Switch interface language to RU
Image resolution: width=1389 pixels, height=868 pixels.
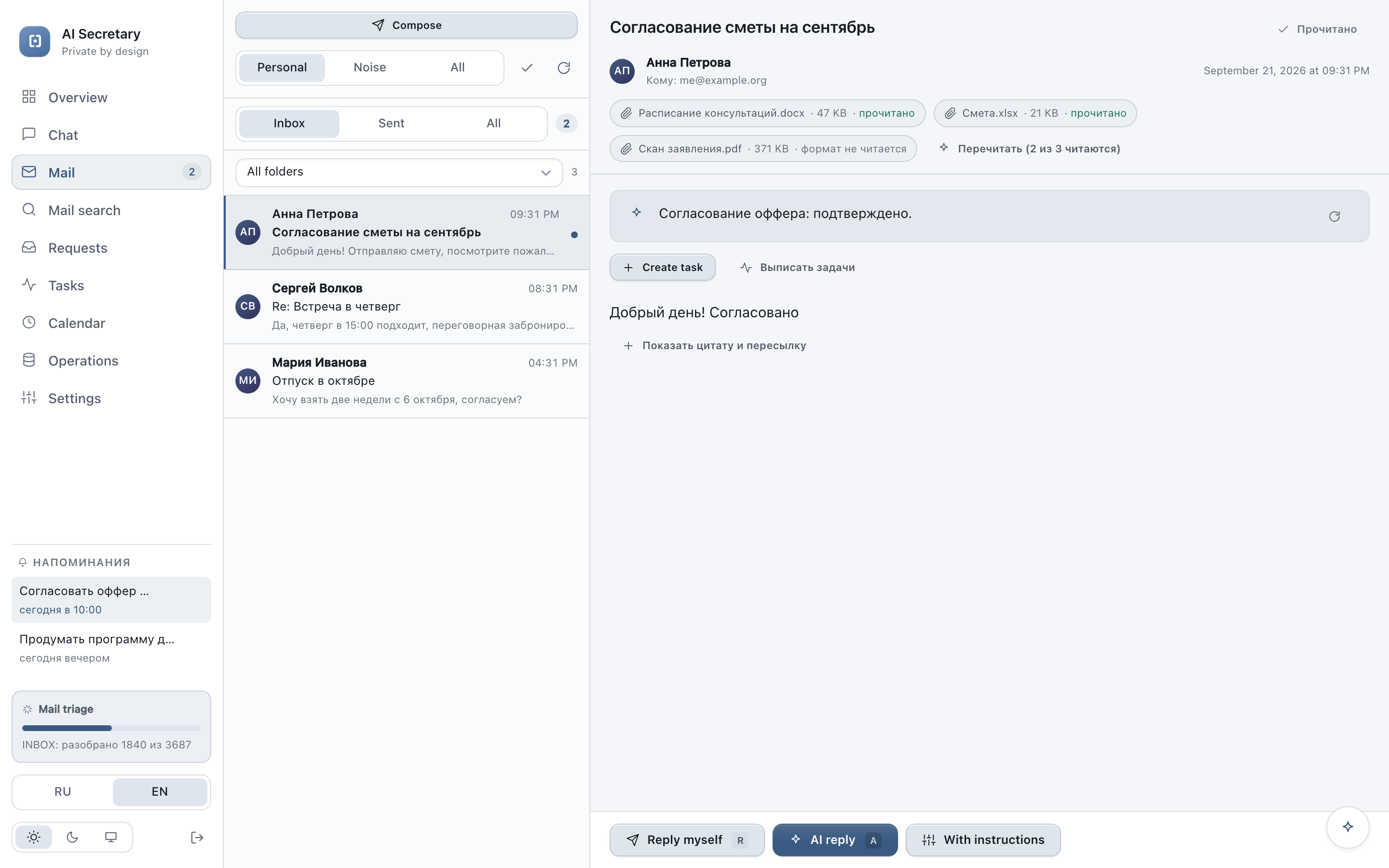(x=63, y=792)
